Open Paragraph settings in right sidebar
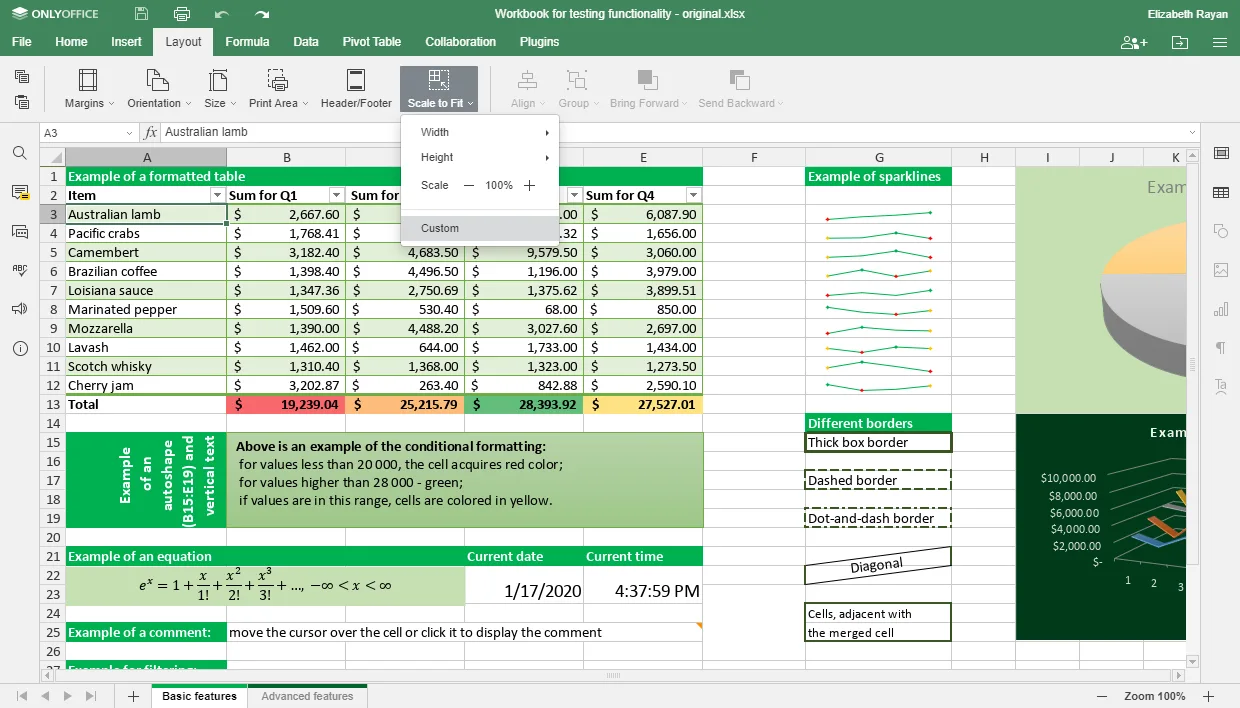 point(1221,348)
